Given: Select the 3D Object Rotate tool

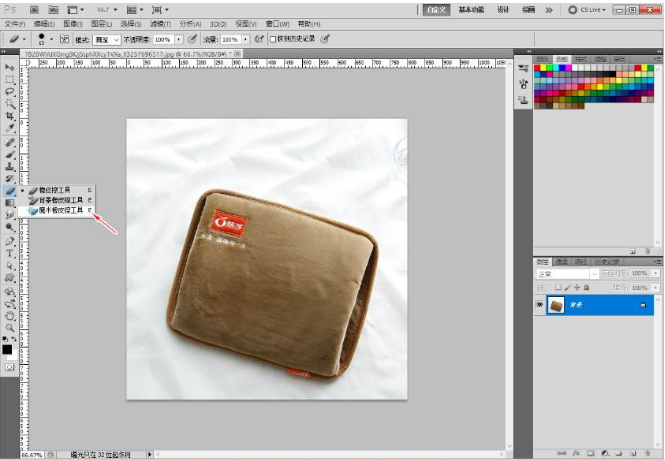Looking at the screenshot, I should pyautogui.click(x=9, y=292).
